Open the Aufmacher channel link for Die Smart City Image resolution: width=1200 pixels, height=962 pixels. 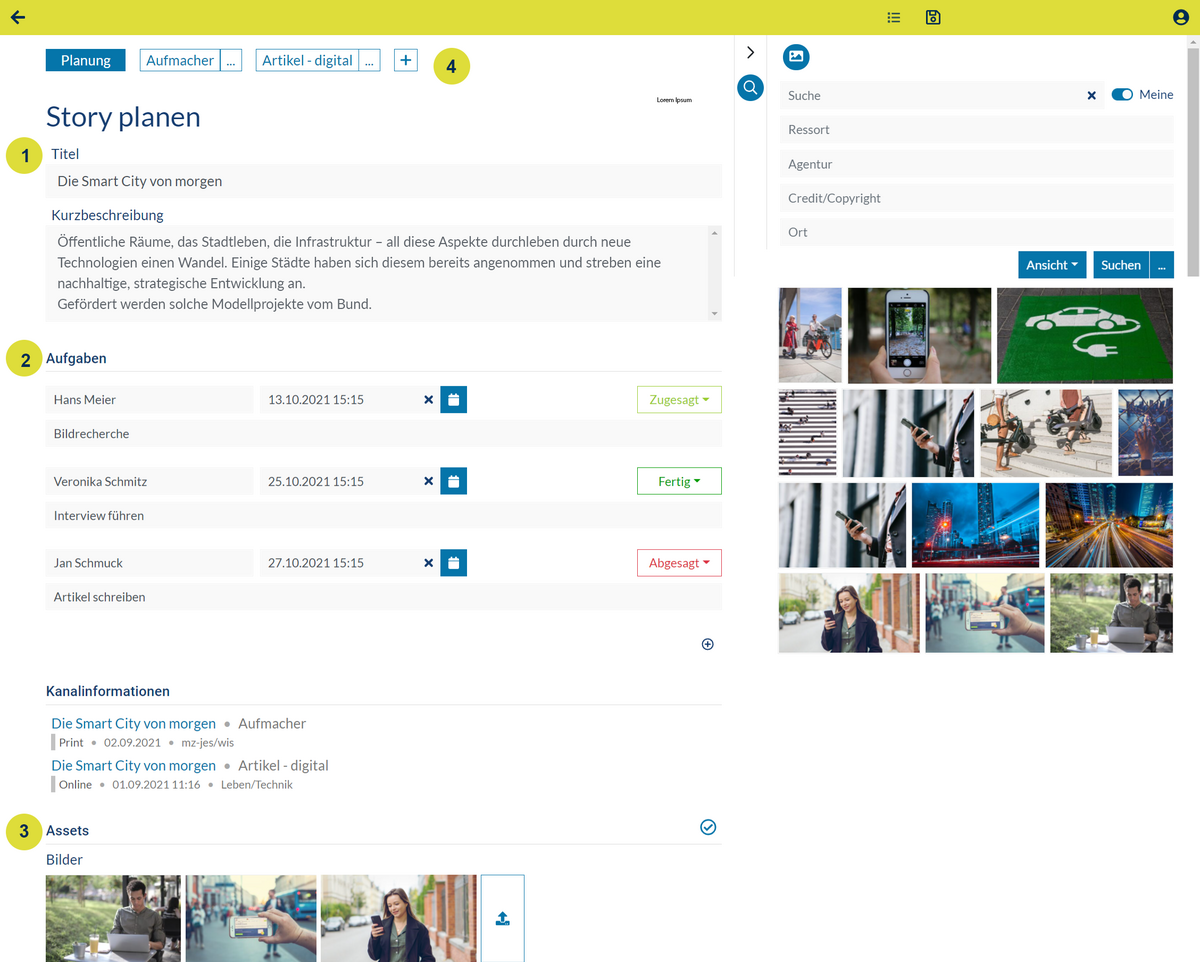point(133,723)
